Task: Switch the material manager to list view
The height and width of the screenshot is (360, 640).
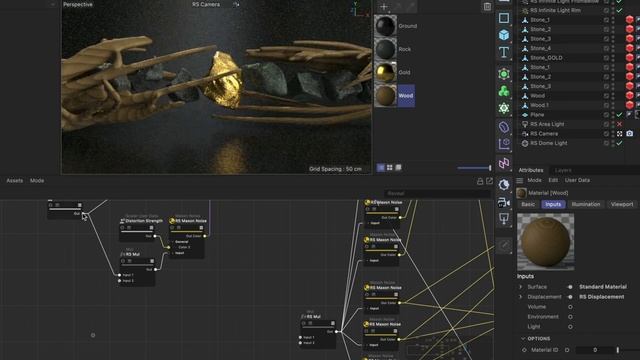Action: coord(380,167)
